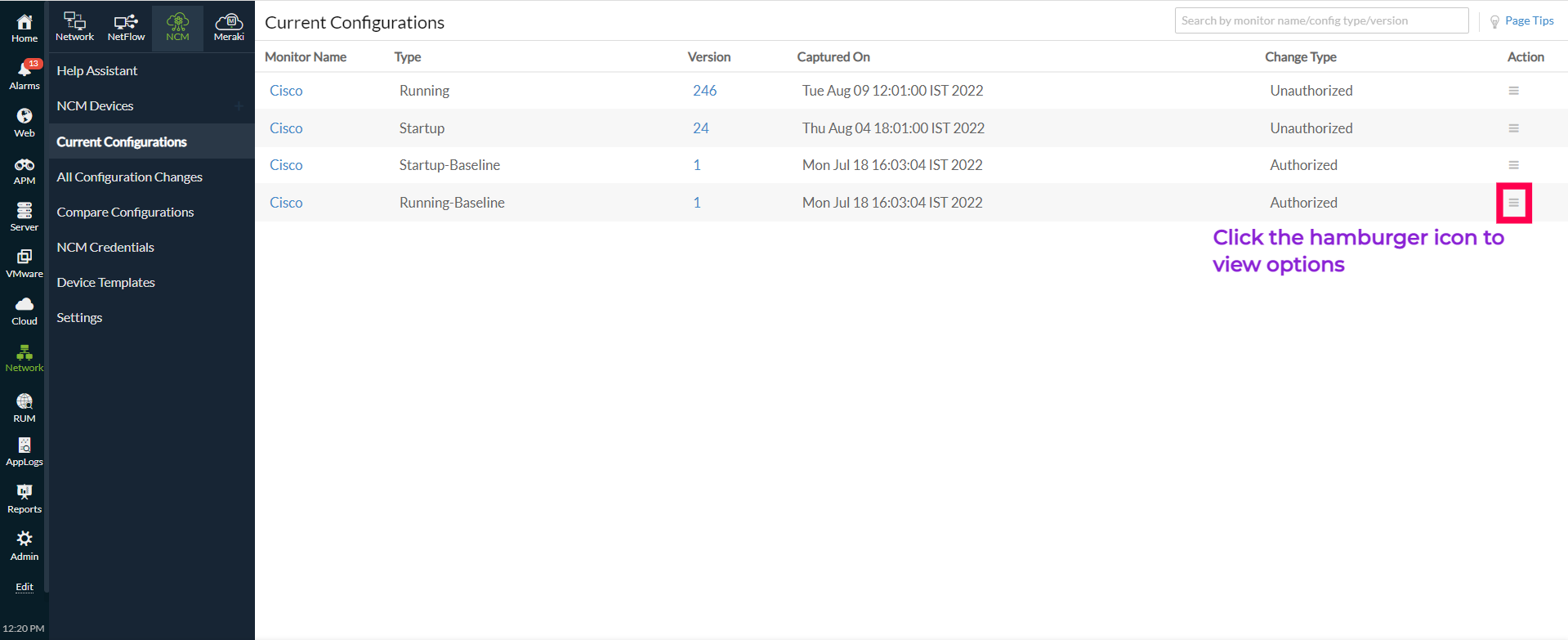
Task: Open hamburger menu for Running-Baseline row
Action: coord(1513,203)
